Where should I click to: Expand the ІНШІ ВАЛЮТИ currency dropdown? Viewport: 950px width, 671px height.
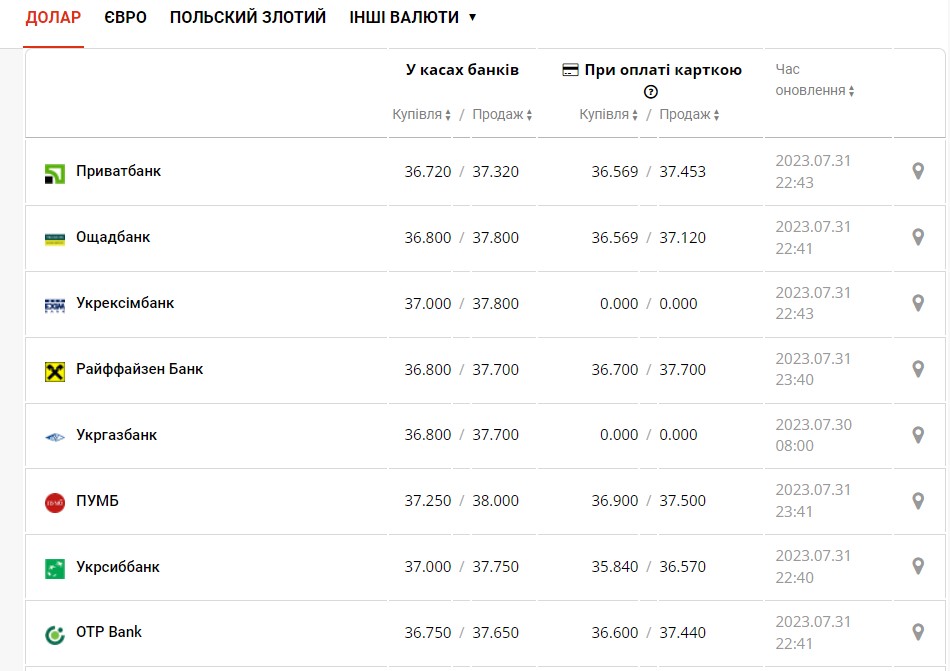pos(413,17)
